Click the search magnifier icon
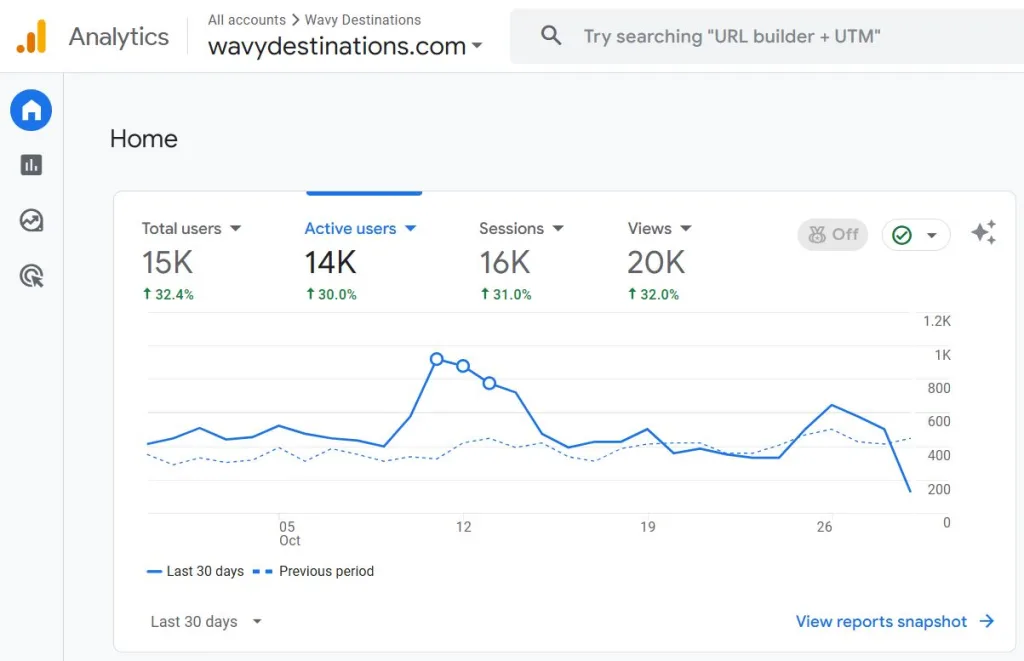 pyautogui.click(x=551, y=35)
